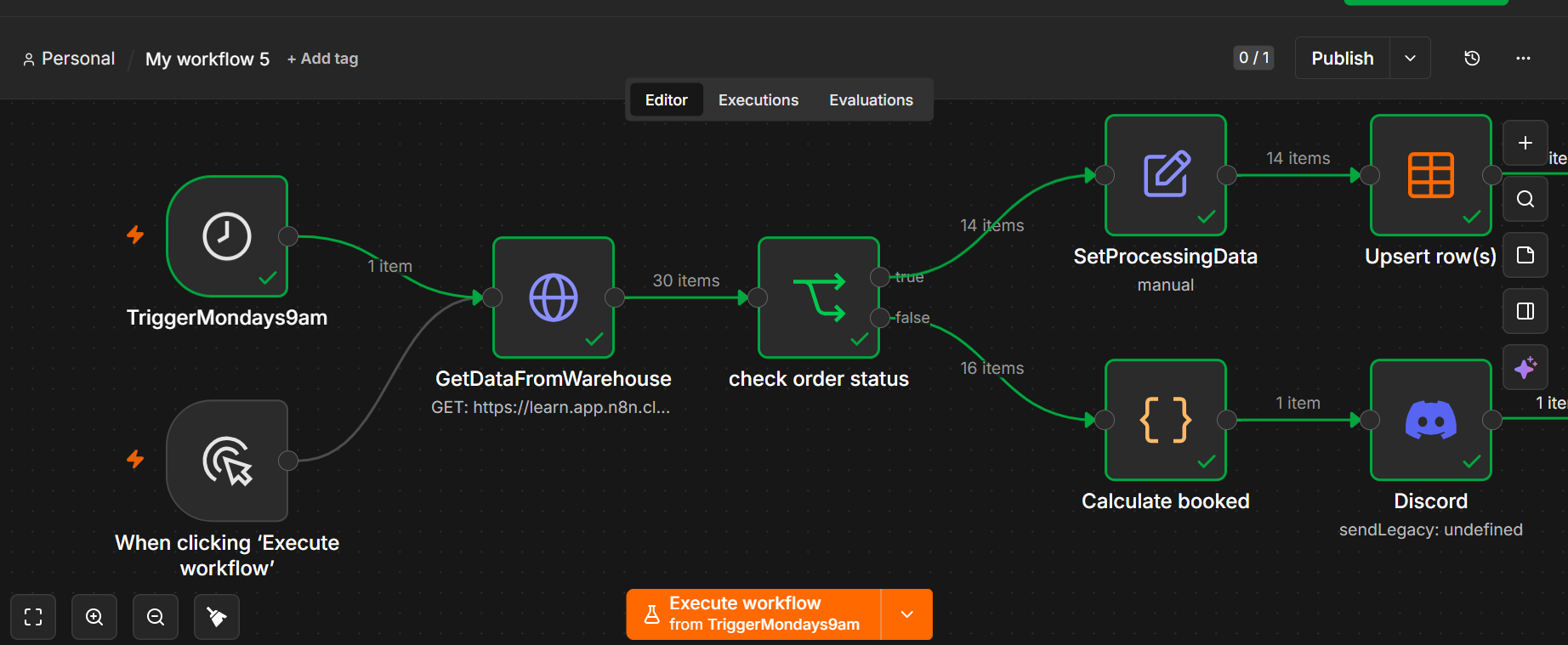Click the Publish button

1343,58
